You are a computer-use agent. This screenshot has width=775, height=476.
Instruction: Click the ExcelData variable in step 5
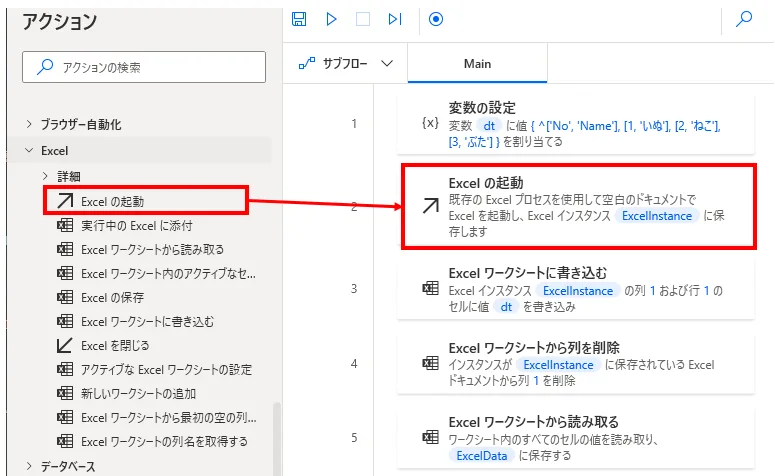[484, 456]
